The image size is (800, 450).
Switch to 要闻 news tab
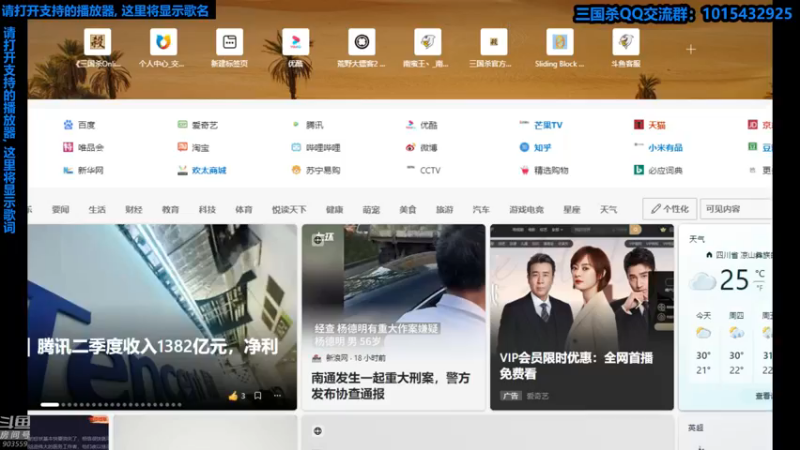(x=60, y=209)
